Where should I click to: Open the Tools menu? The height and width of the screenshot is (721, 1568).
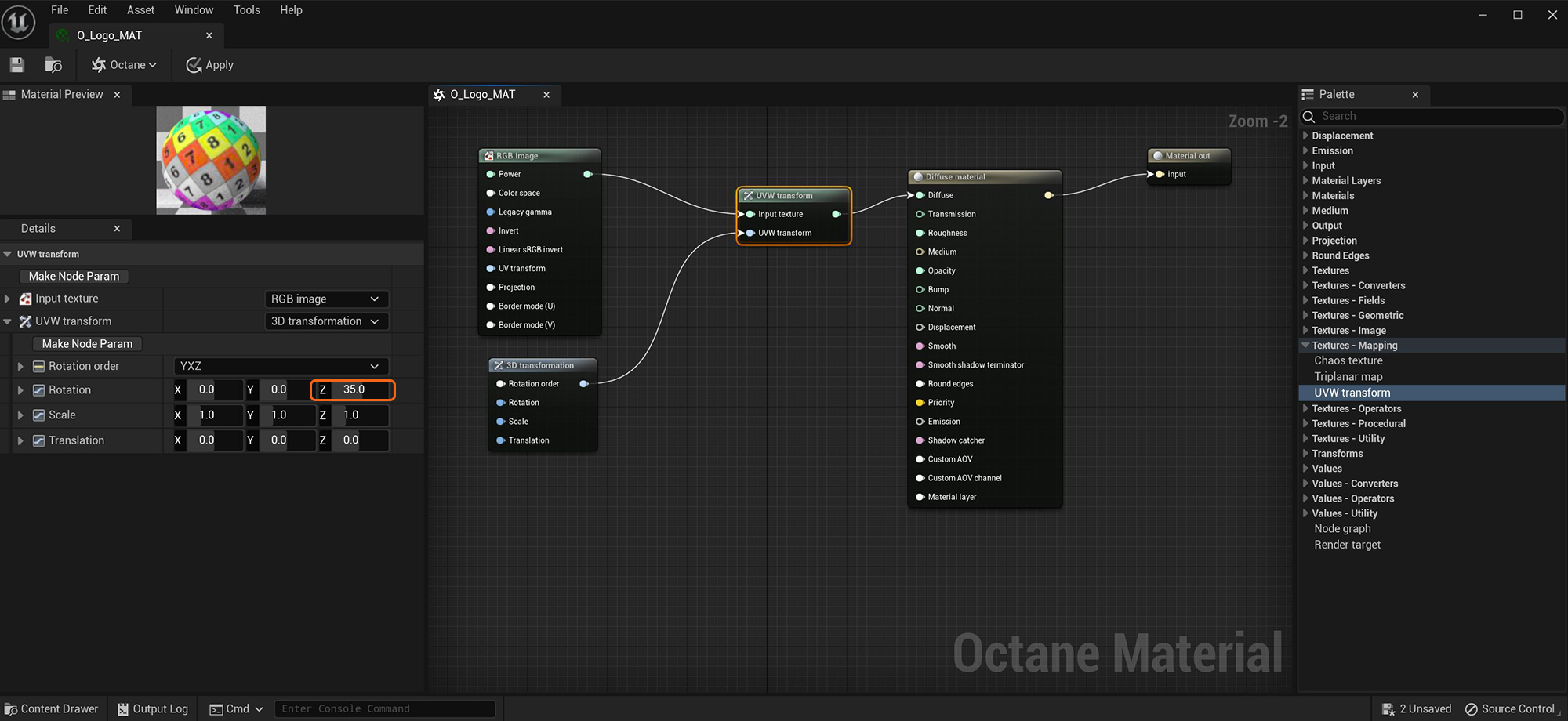[x=246, y=10]
